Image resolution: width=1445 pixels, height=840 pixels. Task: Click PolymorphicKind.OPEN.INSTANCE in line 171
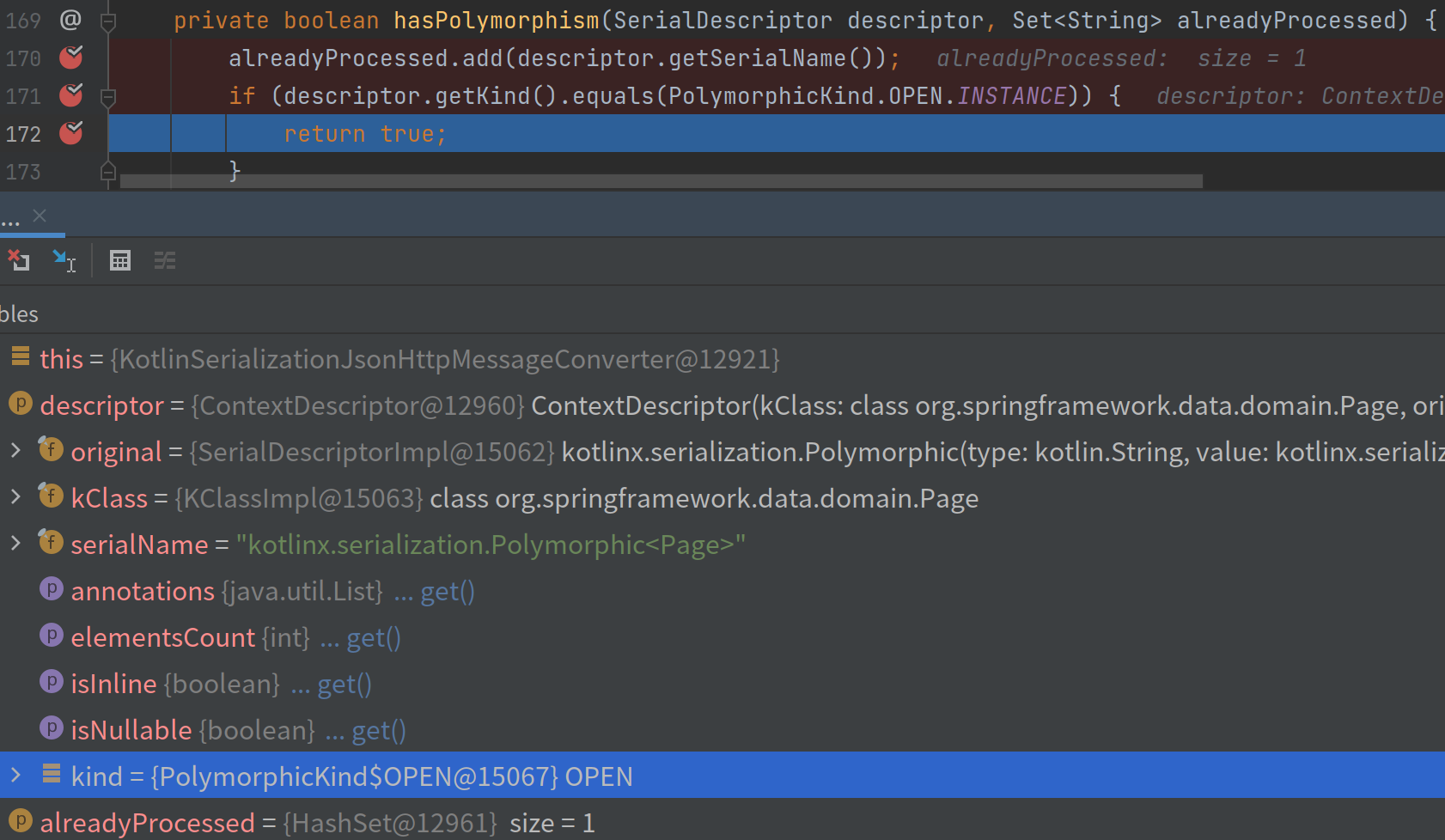tap(868, 96)
